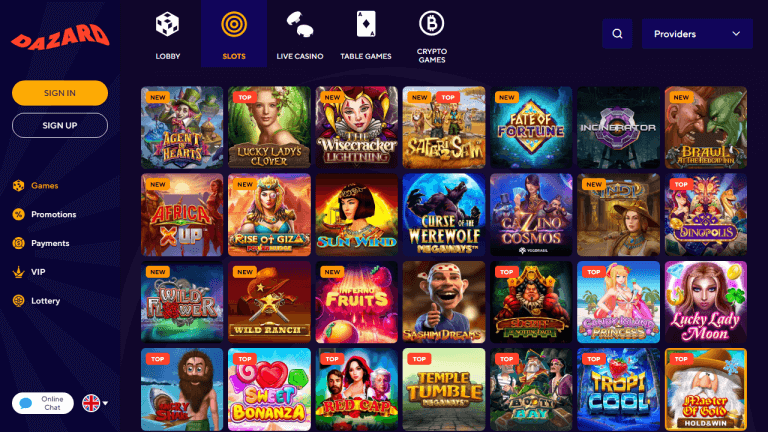The image size is (768, 432).
Task: Launch the Sweet Bonanza game thumbnail
Action: pyautogui.click(x=269, y=389)
